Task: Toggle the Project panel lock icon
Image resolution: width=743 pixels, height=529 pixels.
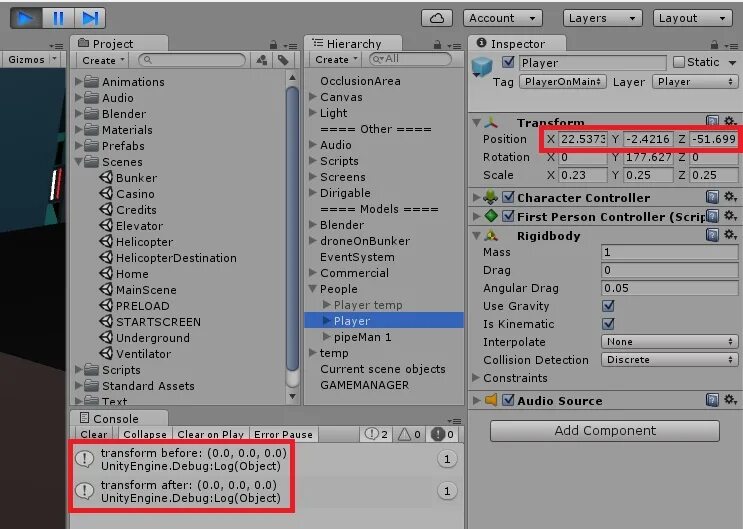Action: (273, 45)
